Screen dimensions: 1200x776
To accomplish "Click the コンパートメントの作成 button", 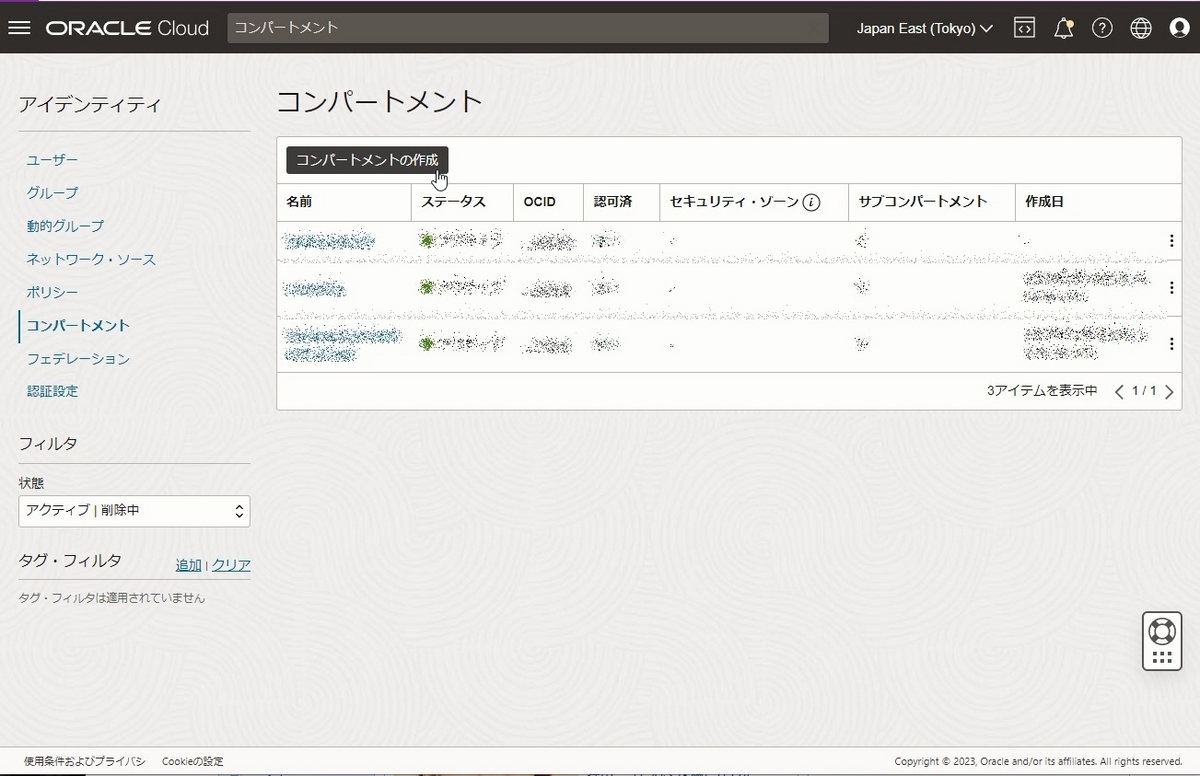I will [366, 159].
